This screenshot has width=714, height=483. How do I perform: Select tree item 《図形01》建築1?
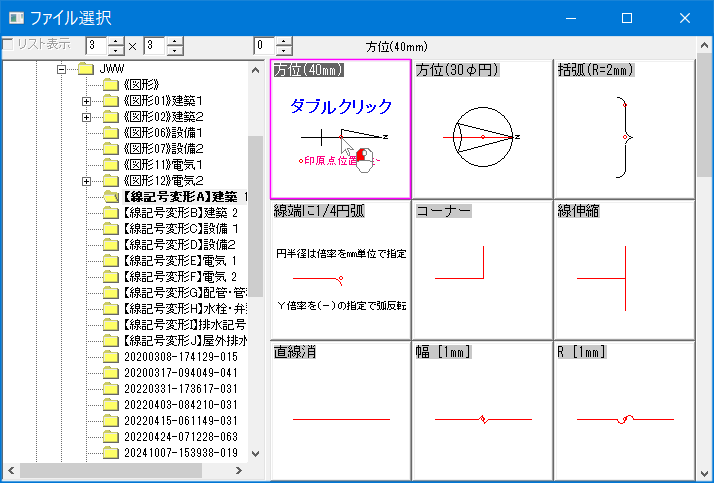[163, 102]
